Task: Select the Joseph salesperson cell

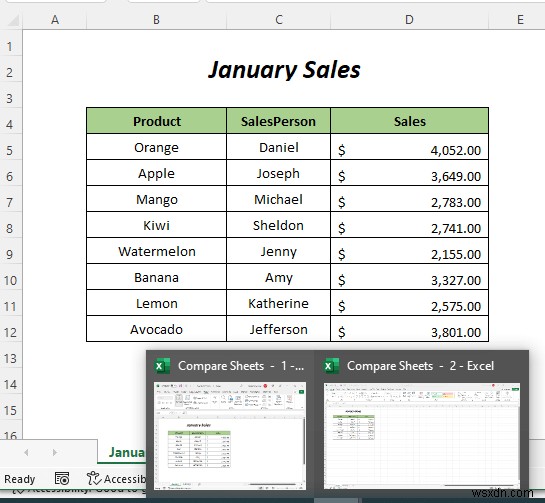Action: tap(278, 173)
